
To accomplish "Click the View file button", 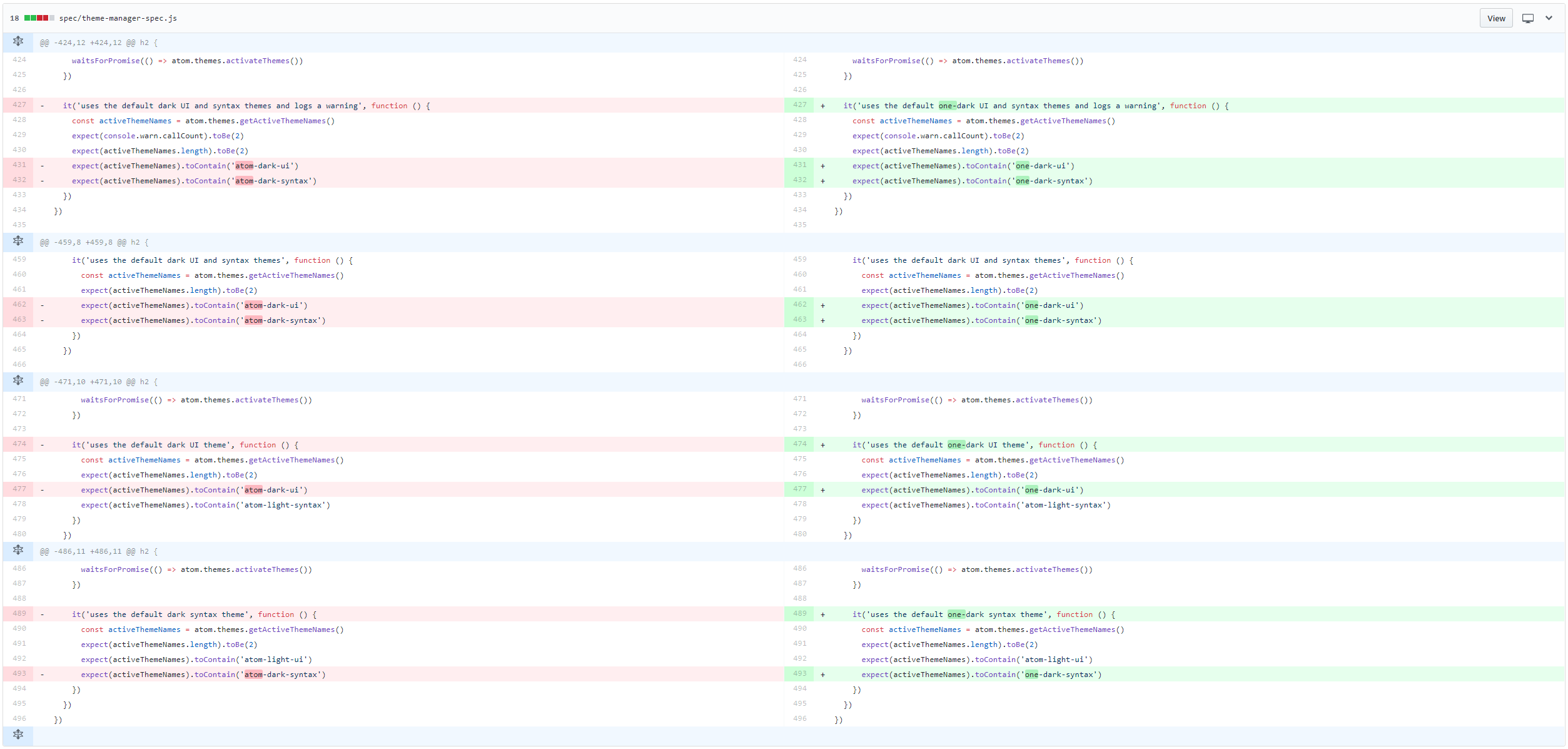I will click(x=1495, y=18).
